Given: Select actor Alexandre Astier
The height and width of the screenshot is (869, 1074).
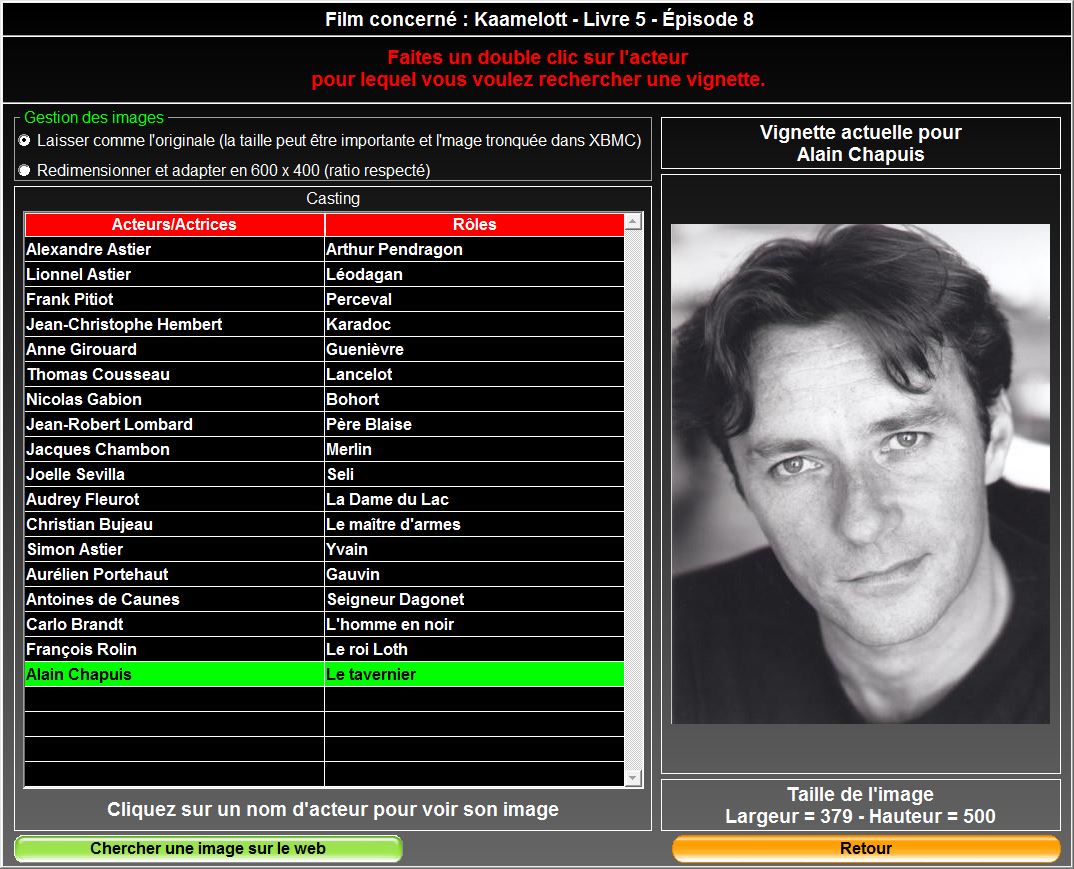Looking at the screenshot, I should [x=174, y=249].
